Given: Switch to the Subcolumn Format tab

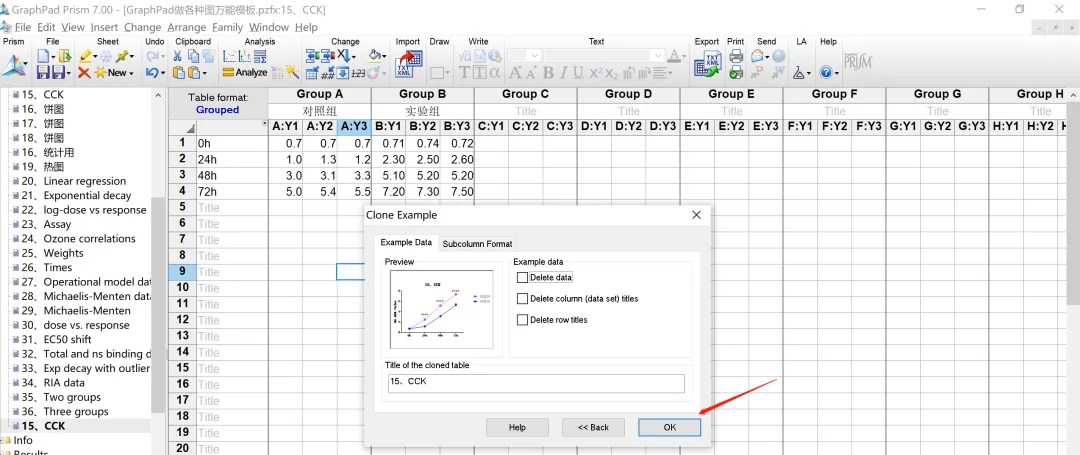Looking at the screenshot, I should [x=477, y=244].
